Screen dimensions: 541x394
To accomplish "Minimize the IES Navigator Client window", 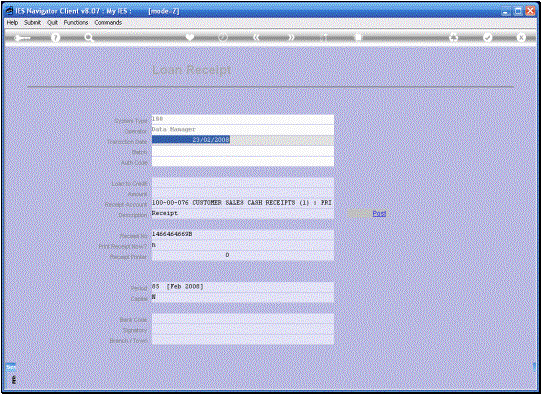I will point(506,11).
